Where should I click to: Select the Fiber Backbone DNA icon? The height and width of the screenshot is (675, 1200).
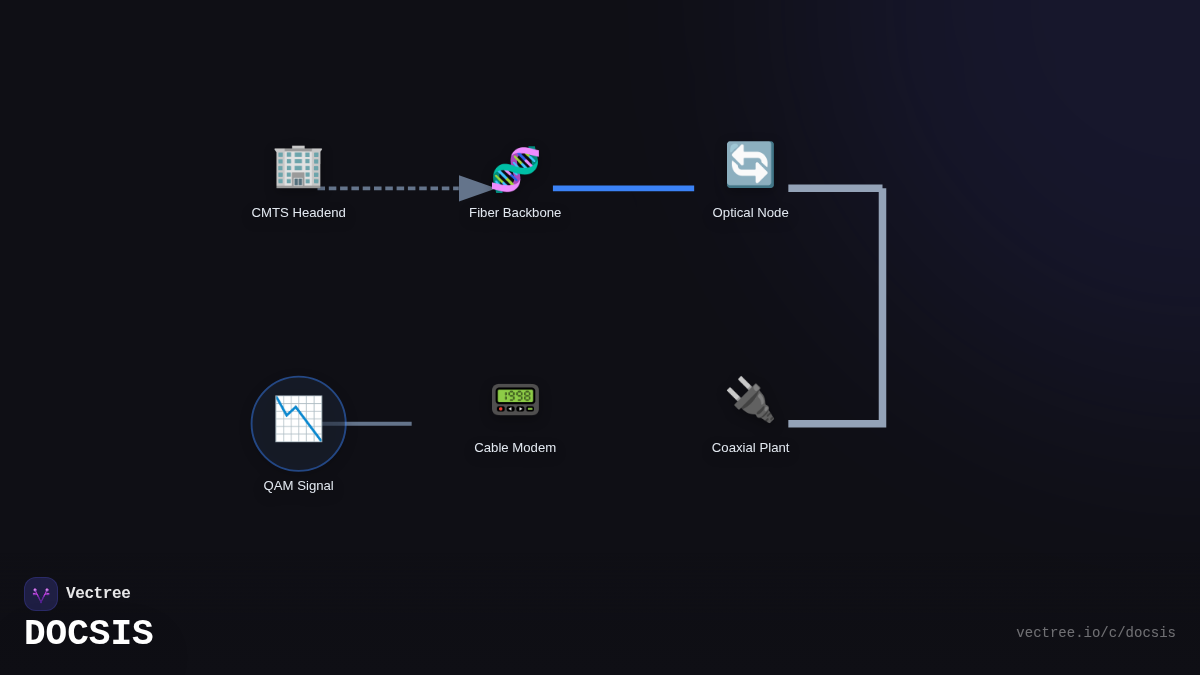[x=515, y=168]
